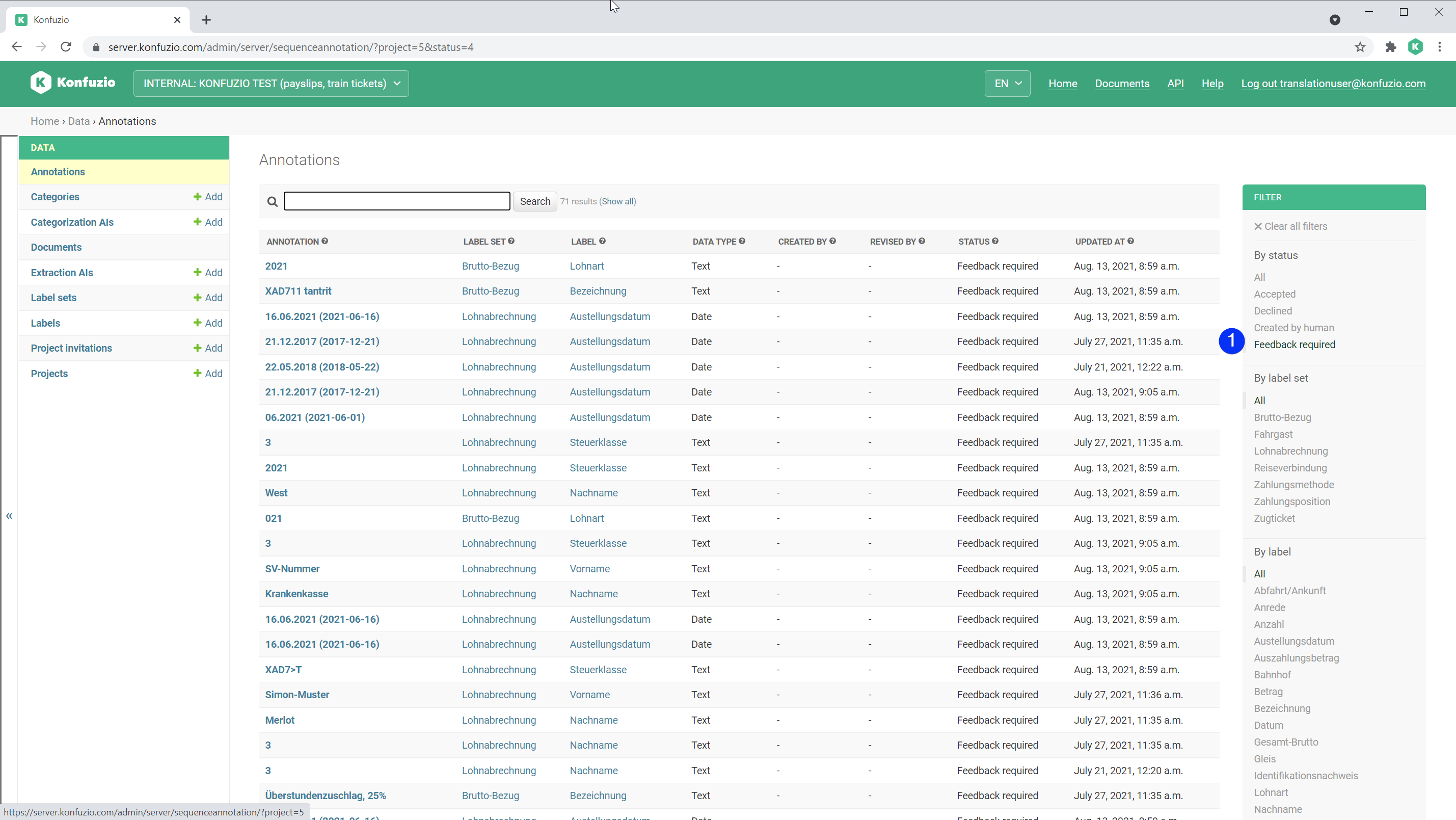This screenshot has width=1456, height=820.
Task: Filter status by Created by human
Action: coord(1294,328)
